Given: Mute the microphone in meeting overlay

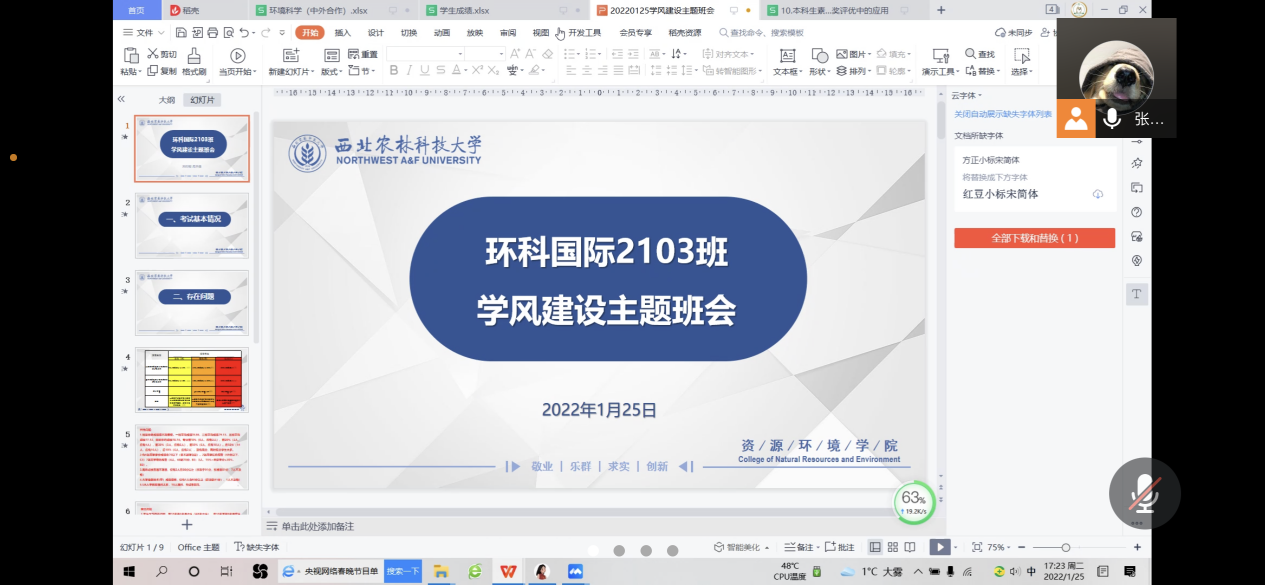Looking at the screenshot, I should pos(1144,493).
